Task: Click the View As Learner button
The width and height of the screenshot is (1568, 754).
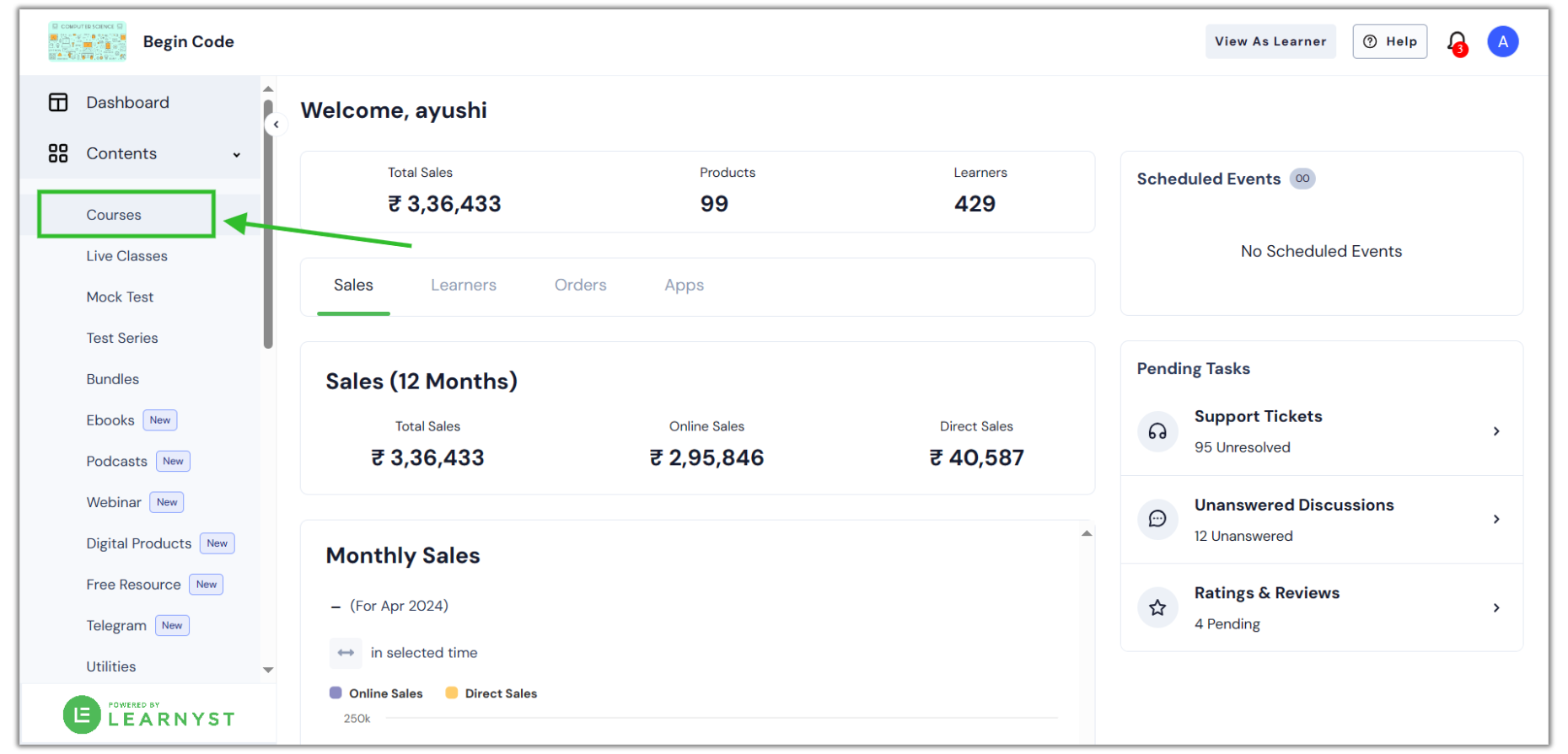Action: [1270, 41]
